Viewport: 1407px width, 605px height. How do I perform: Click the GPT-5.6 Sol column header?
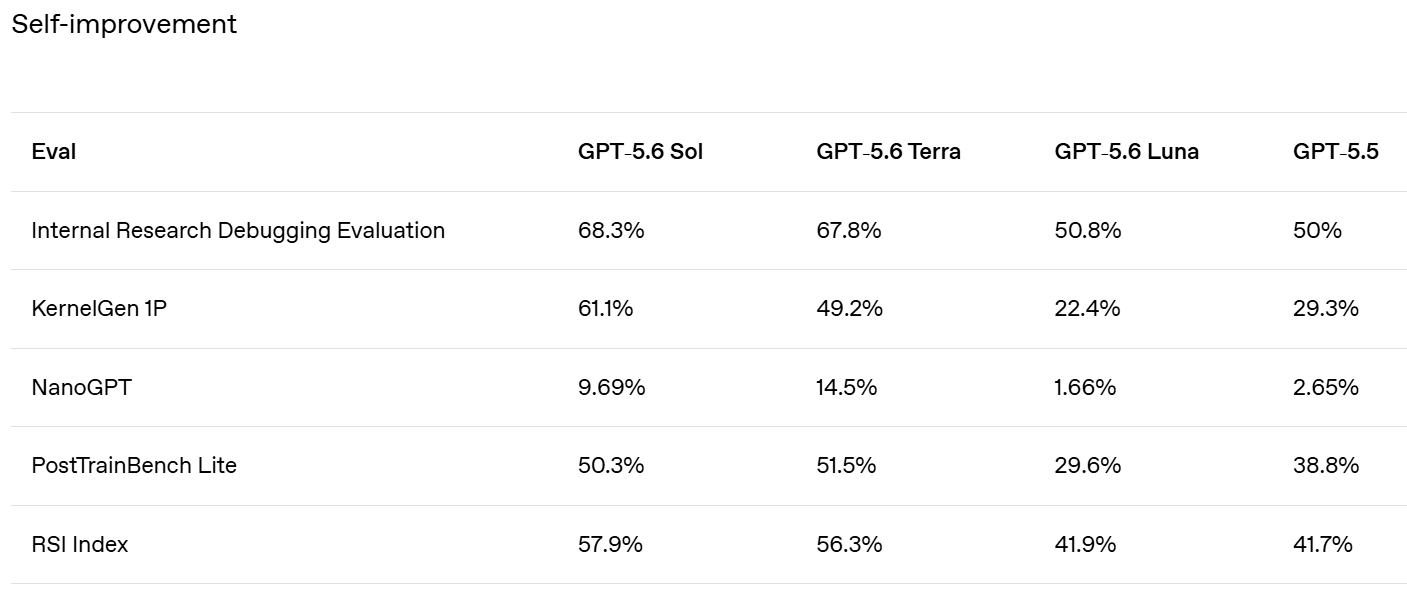pyautogui.click(x=640, y=152)
